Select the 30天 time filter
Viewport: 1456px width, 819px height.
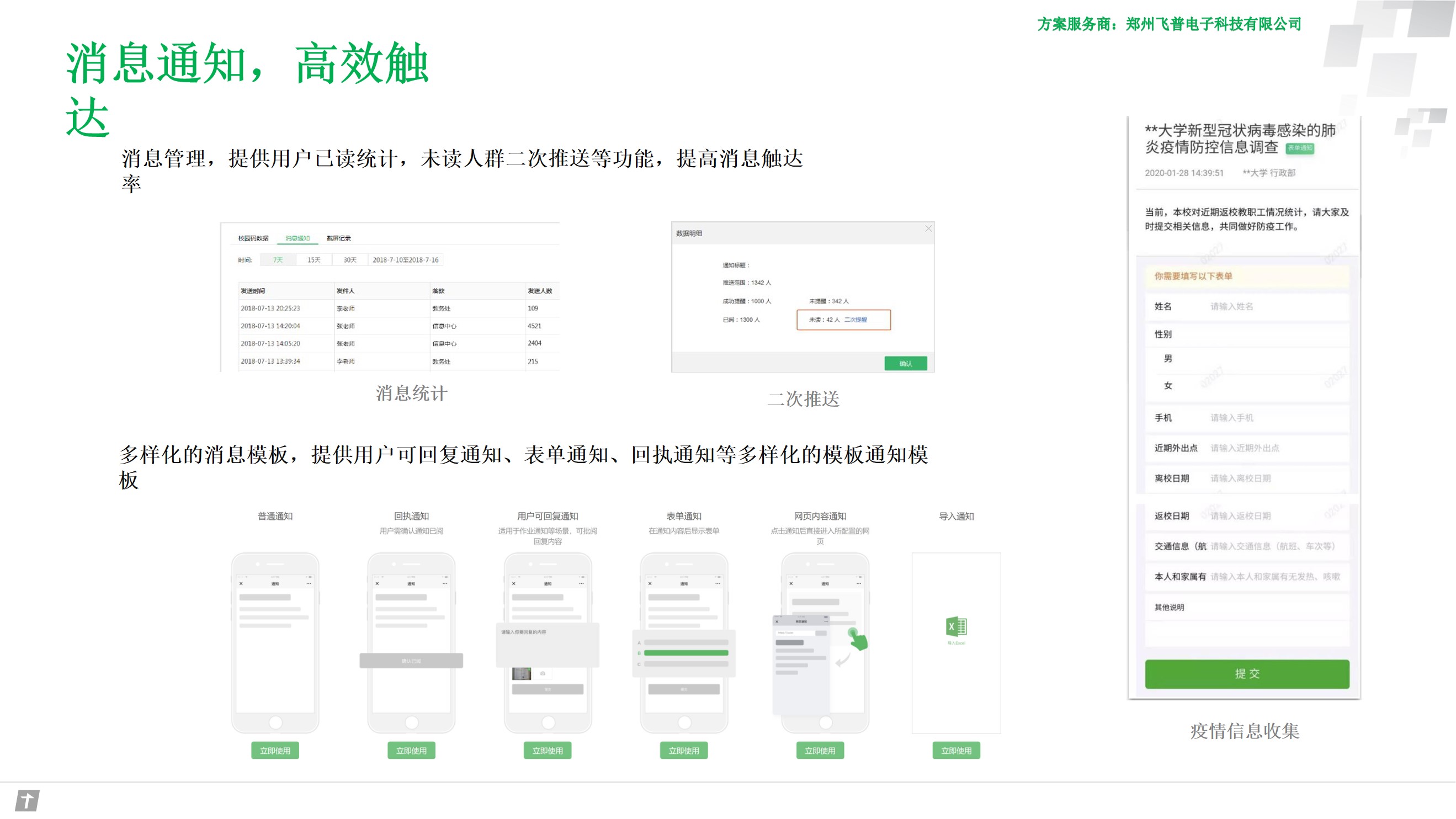pos(350,260)
